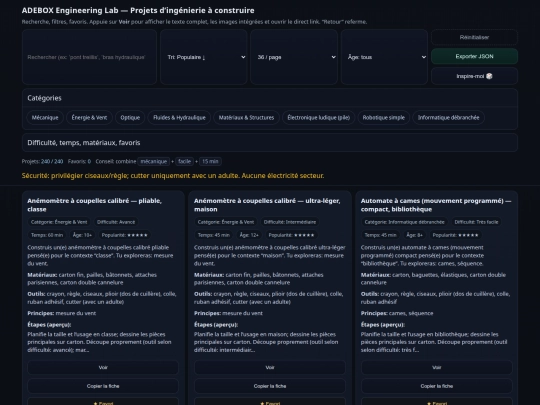540x405 pixels.
Task: Open the 36 / page dropdown
Action: 294,57
